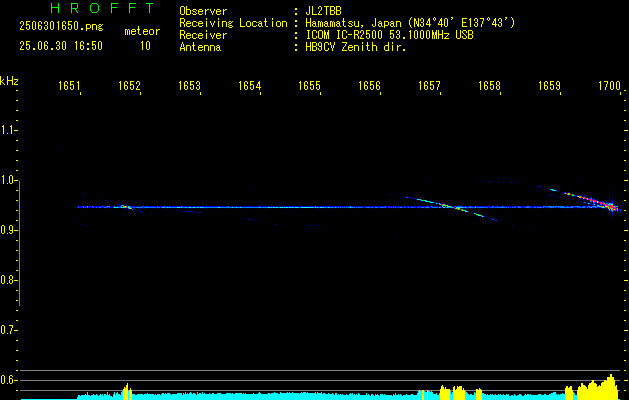Click the HB9CV Zenith dir. antenna text
This screenshot has width=629, height=400.
point(356,47)
